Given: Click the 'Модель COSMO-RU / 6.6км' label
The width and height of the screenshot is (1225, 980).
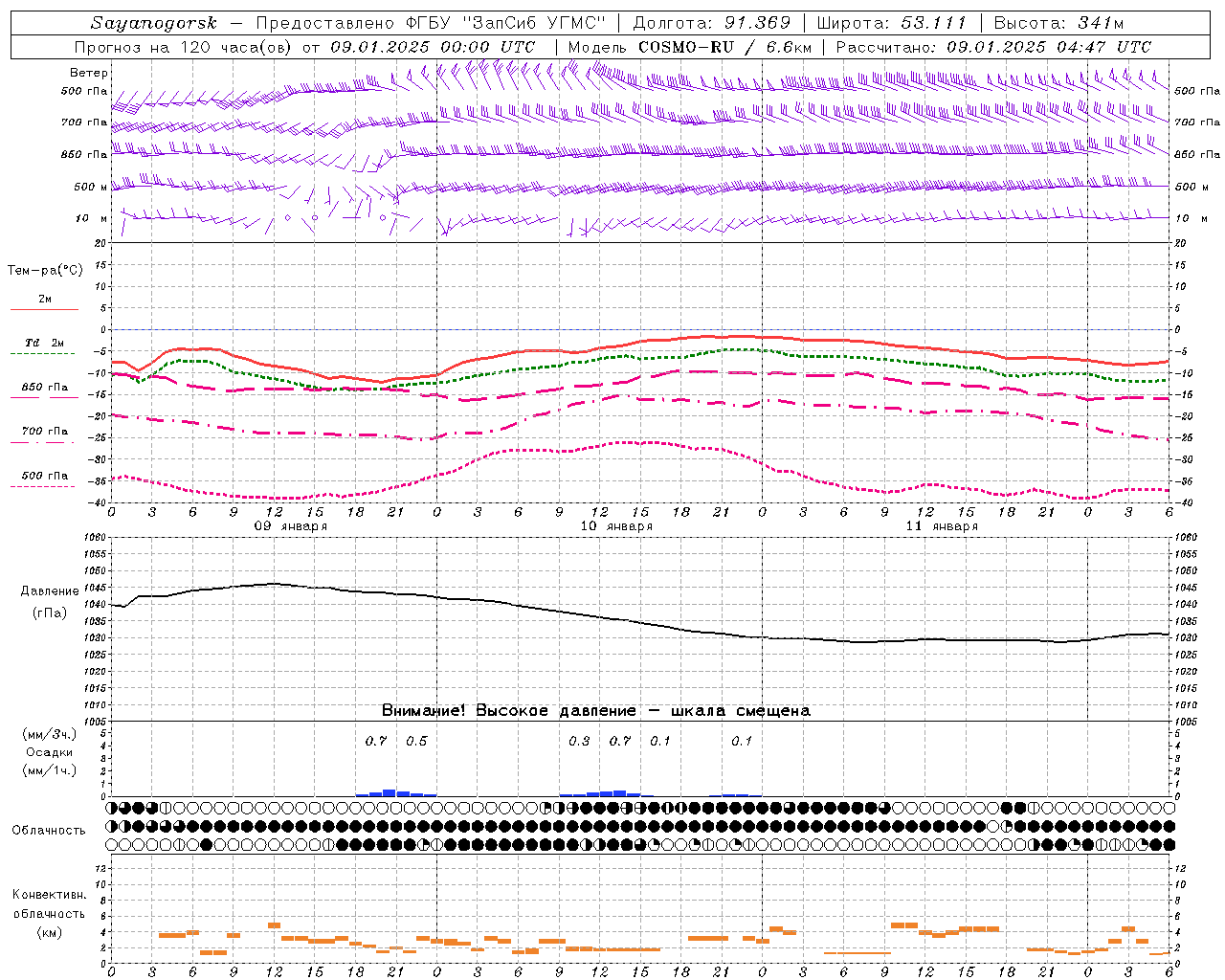Looking at the screenshot, I should click(690, 47).
